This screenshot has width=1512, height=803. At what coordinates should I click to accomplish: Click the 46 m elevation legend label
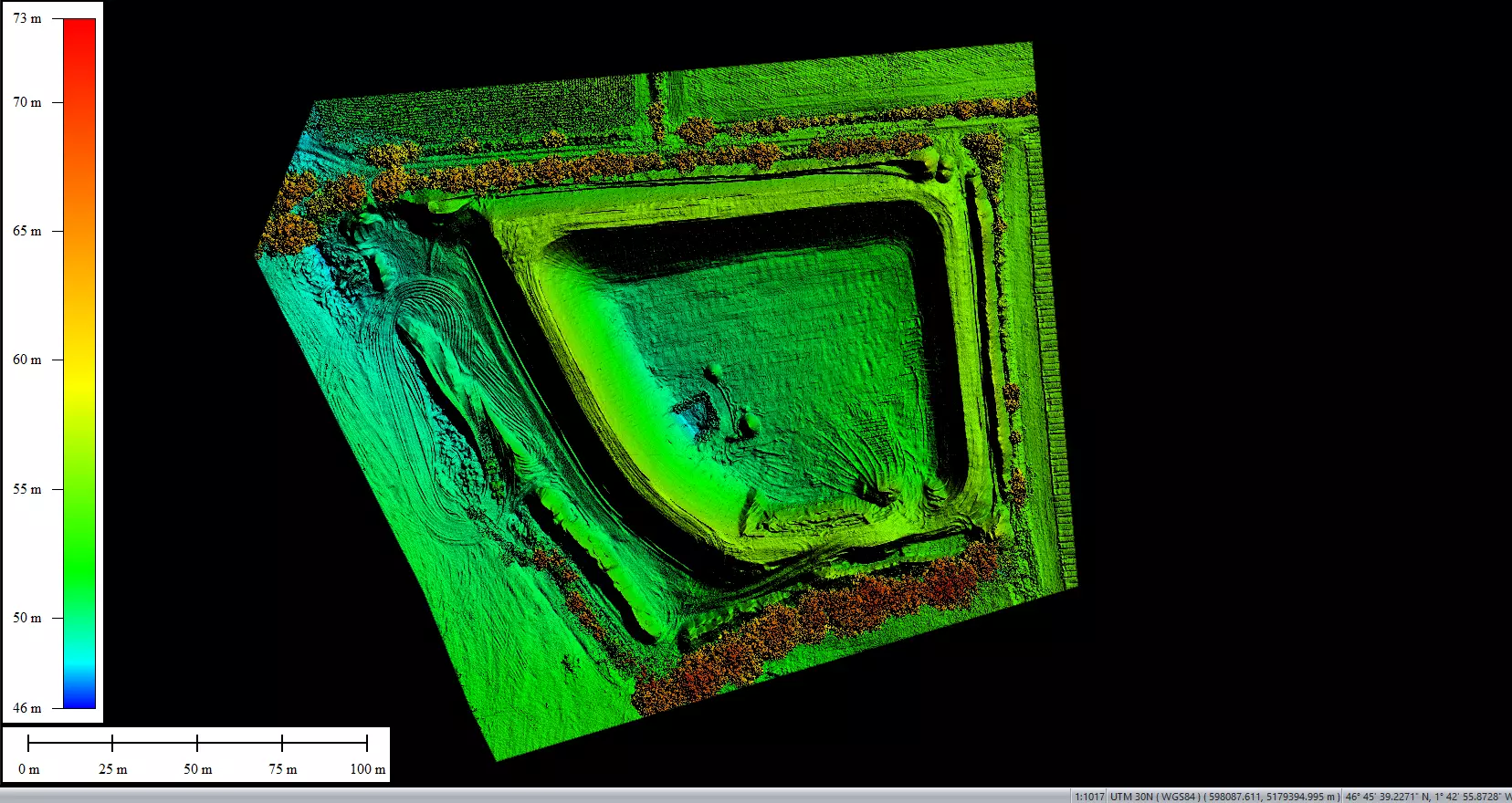[x=27, y=707]
